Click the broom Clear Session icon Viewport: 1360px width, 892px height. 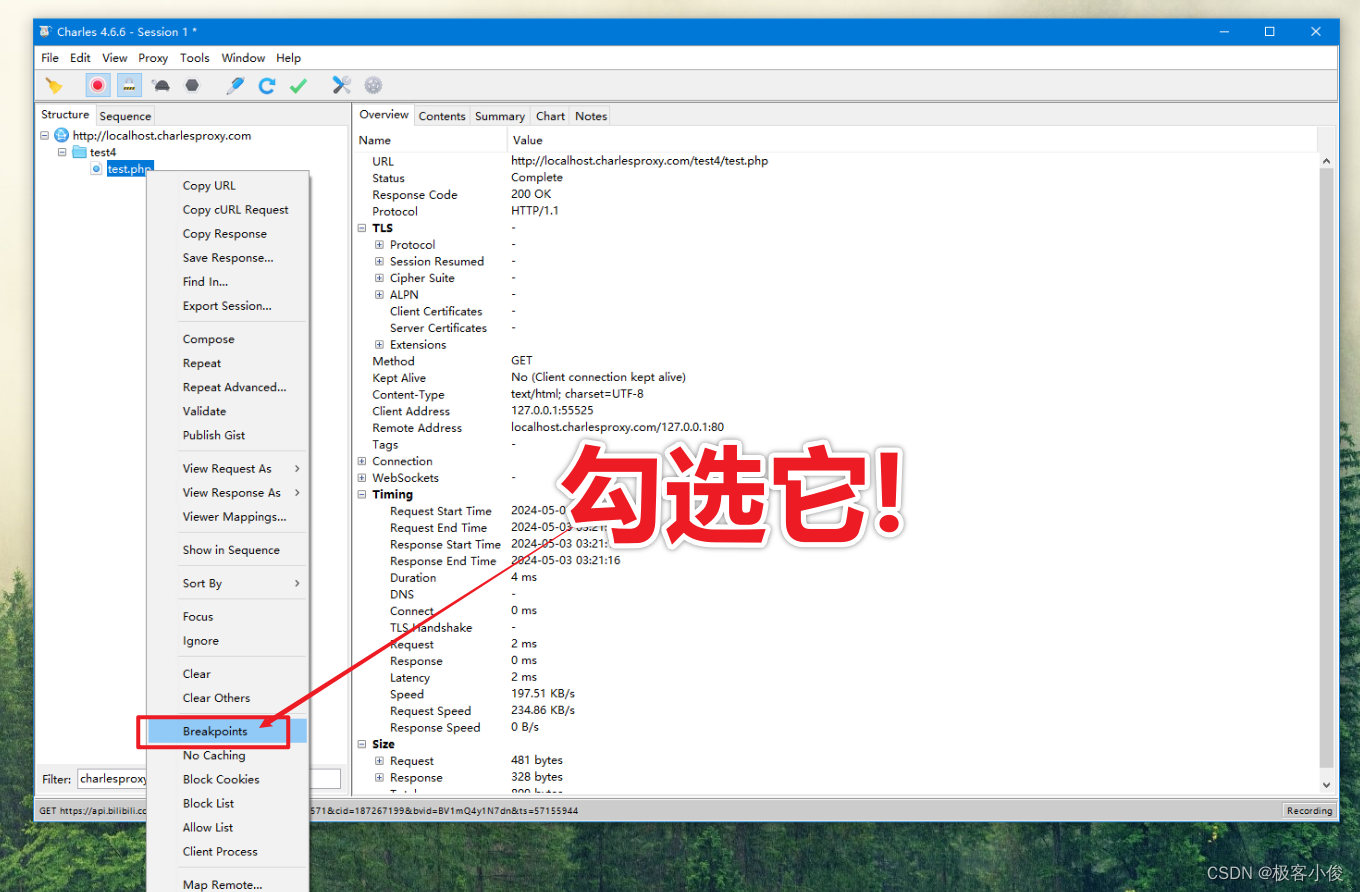[54, 86]
